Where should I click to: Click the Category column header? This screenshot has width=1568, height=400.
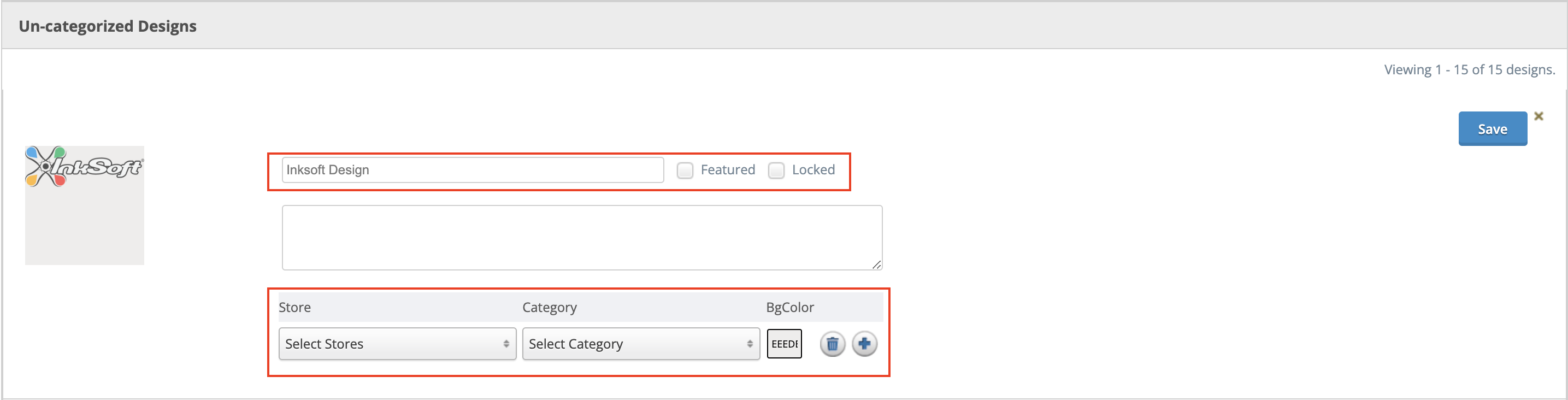(549, 308)
